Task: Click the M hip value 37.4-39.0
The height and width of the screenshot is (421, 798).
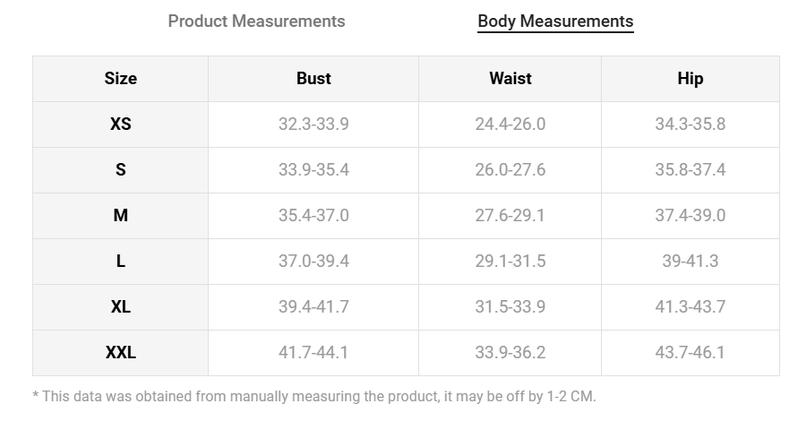Action: click(x=690, y=215)
